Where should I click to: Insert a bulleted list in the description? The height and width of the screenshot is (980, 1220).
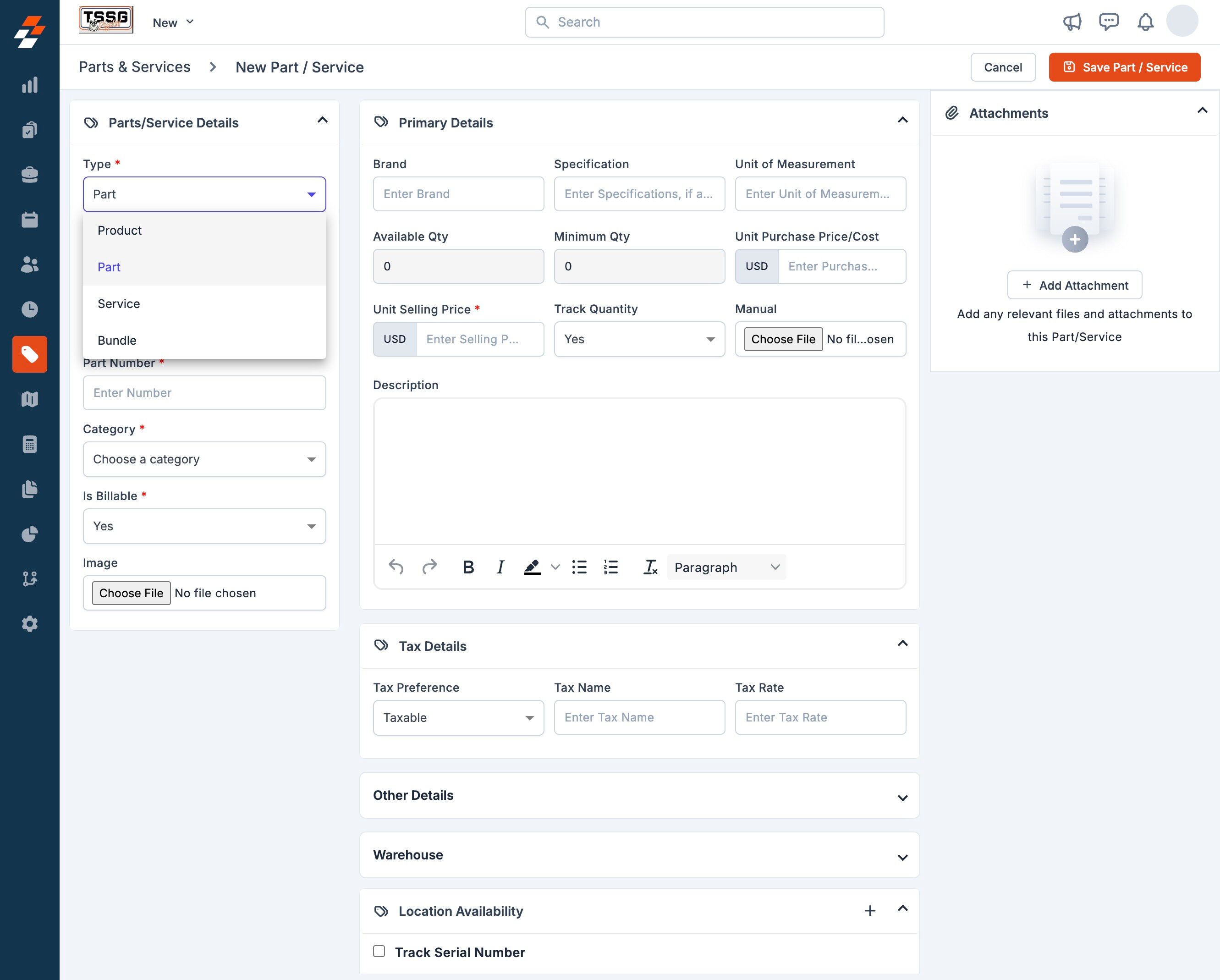(579, 567)
